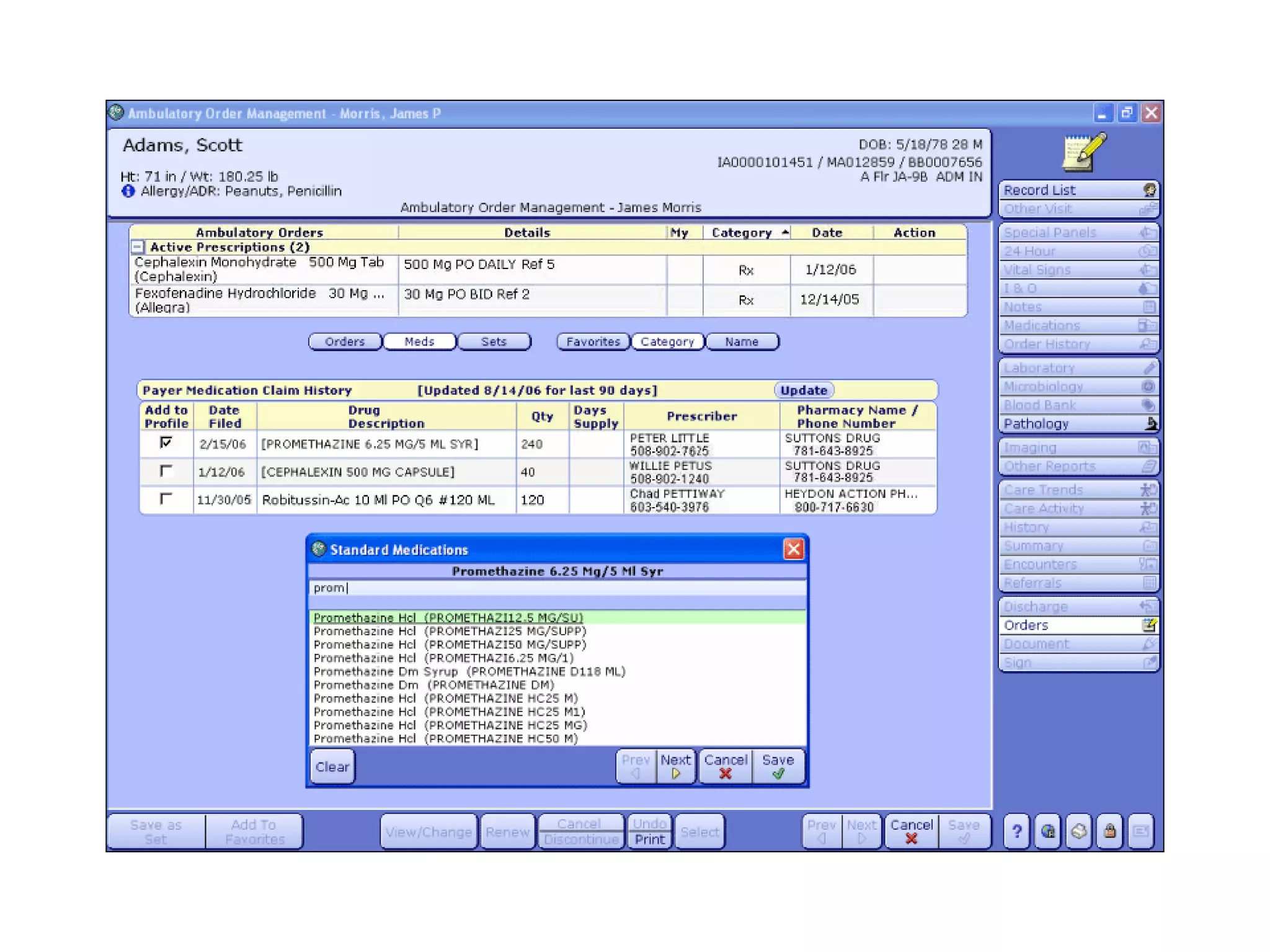Click the medication search text field

tap(557, 588)
